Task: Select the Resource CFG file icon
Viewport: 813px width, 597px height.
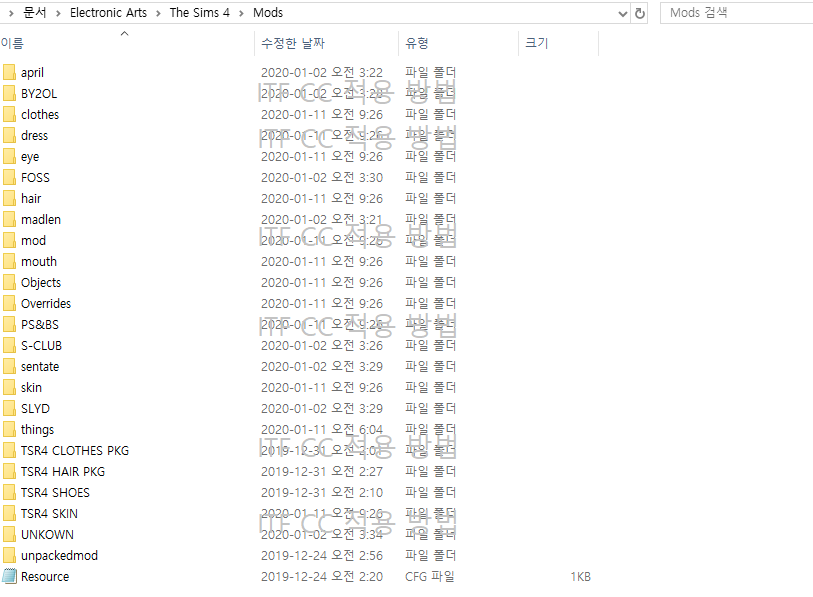Action: (x=9, y=576)
